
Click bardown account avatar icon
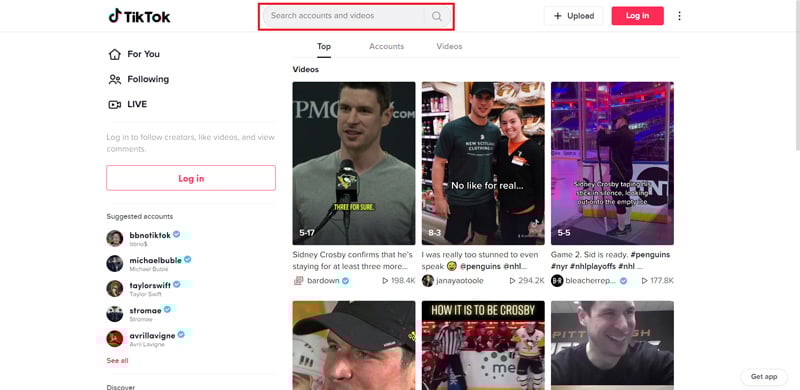tap(298, 281)
